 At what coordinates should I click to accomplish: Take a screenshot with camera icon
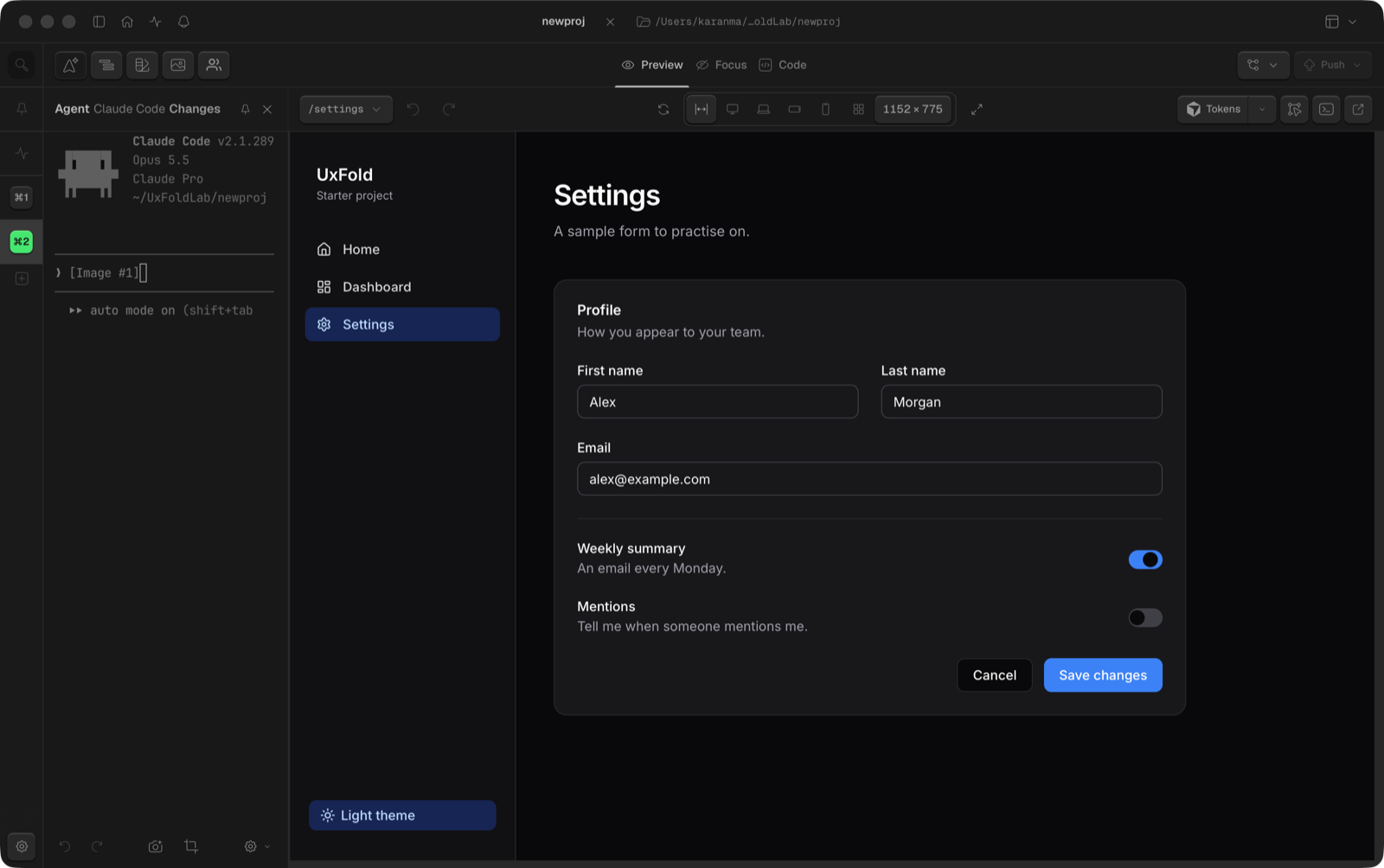tap(156, 846)
